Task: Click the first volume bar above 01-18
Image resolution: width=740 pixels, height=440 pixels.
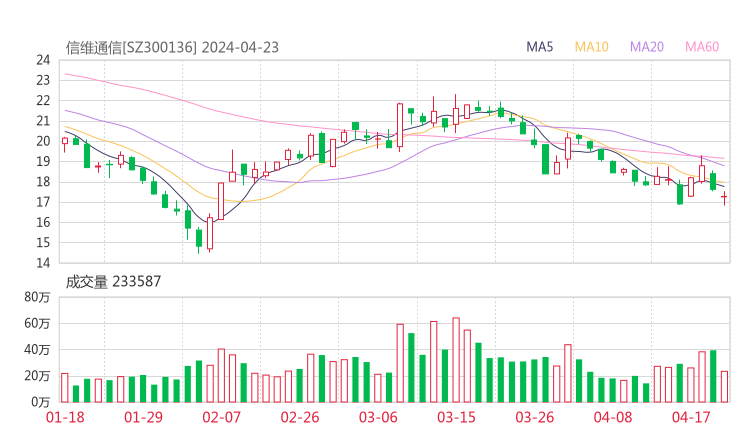Action: (65, 388)
